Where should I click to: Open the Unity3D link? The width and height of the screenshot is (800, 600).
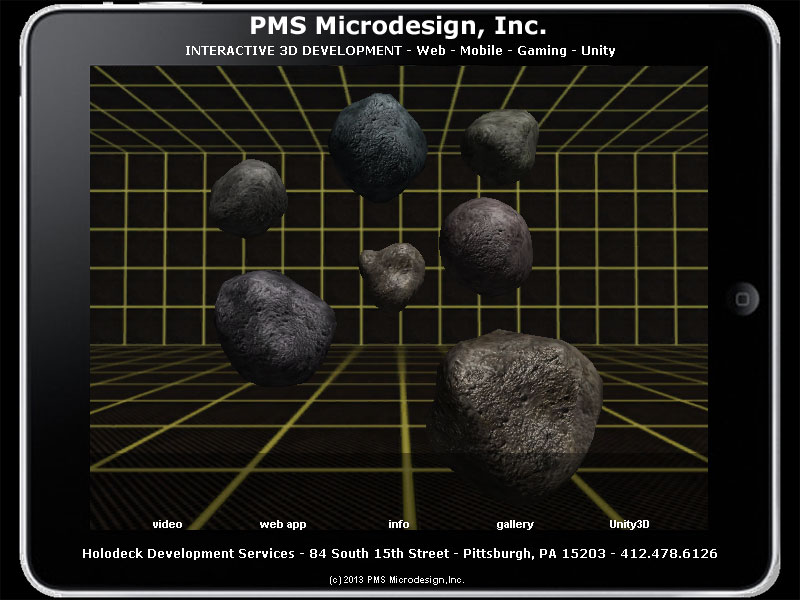pos(629,524)
